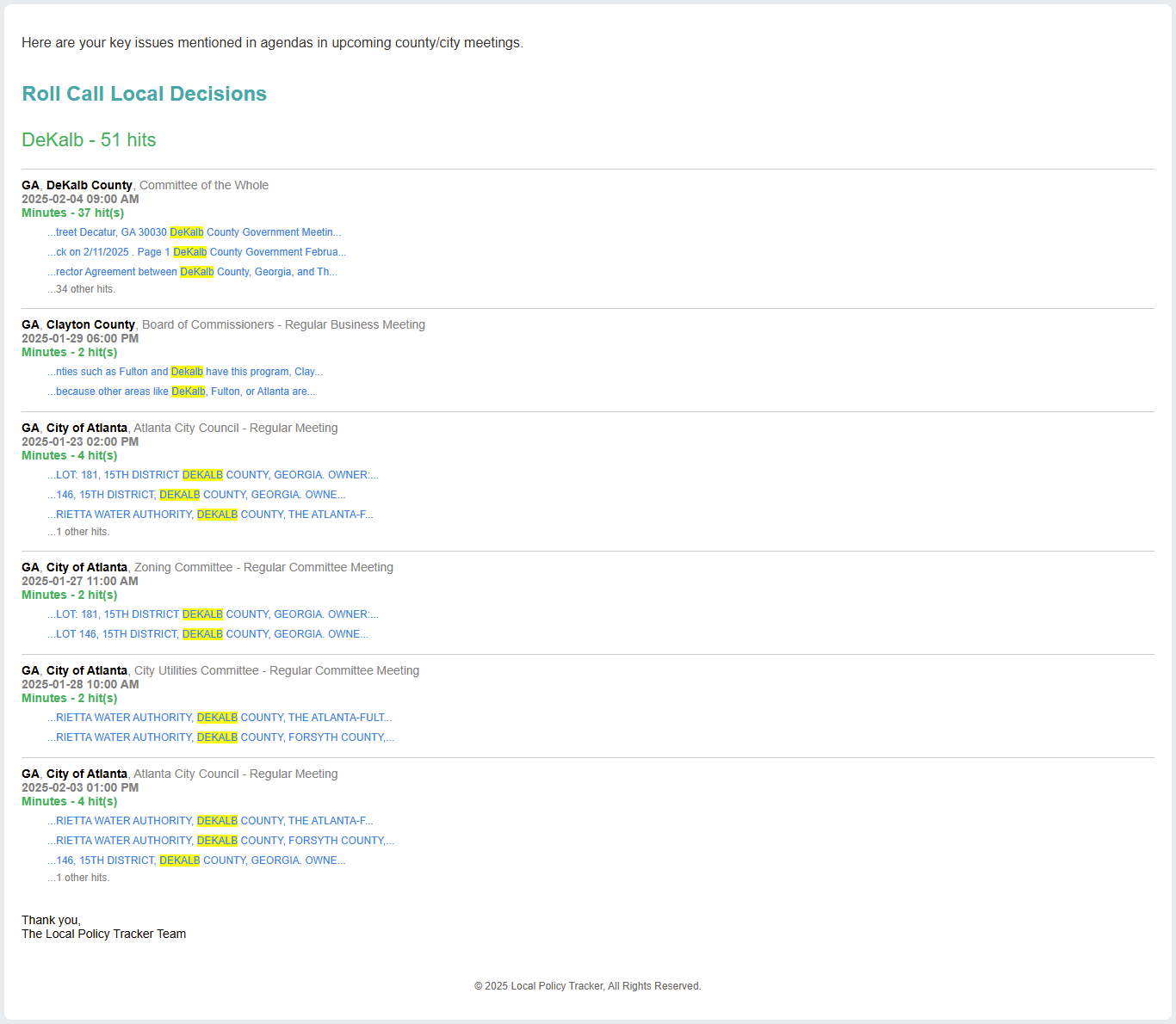Image resolution: width=1176 pixels, height=1024 pixels.
Task: Open 'Minutes - 2 hit(s)' under Clayton County
Action: tap(69, 352)
